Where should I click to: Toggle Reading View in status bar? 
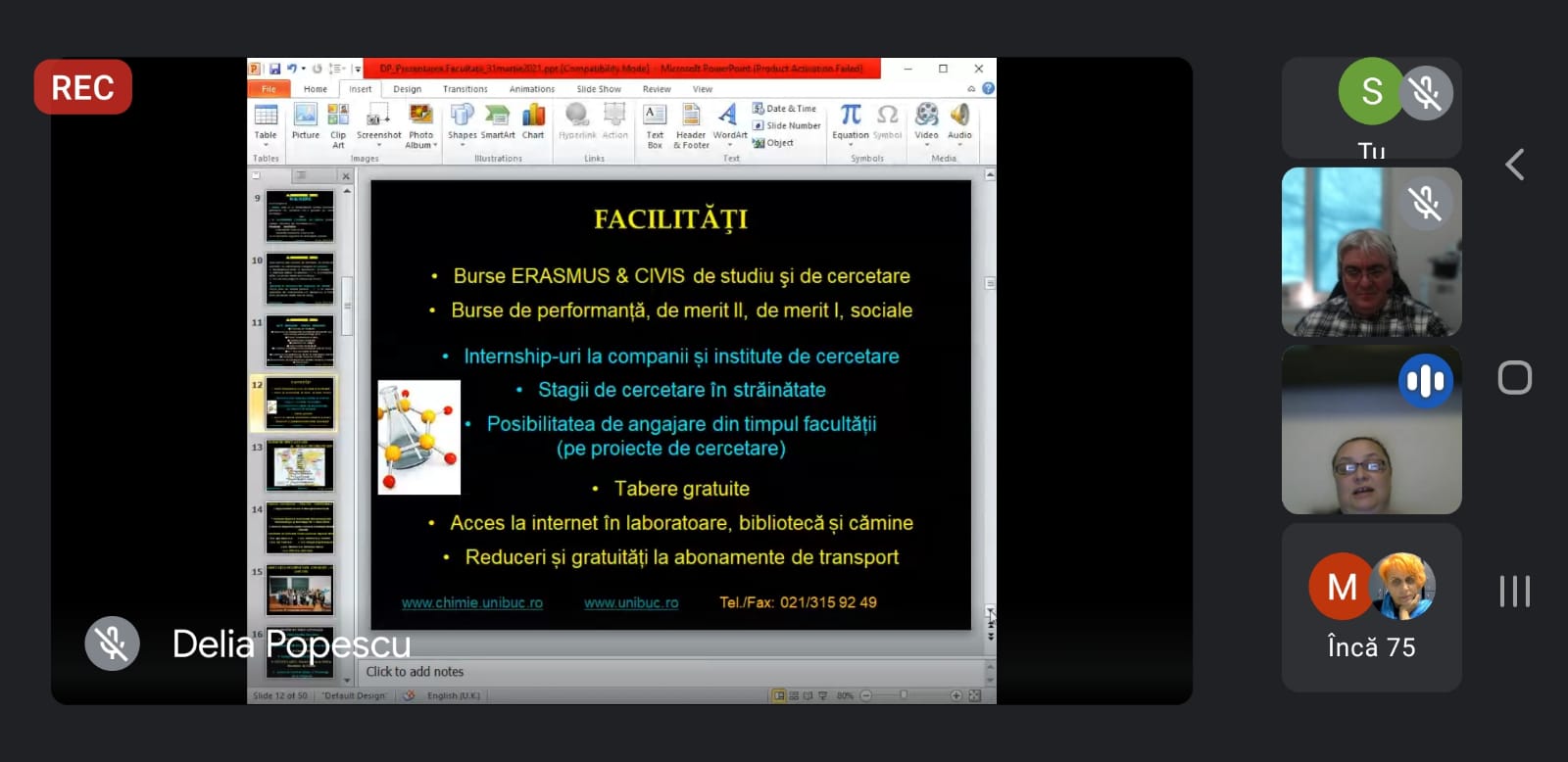pos(808,695)
